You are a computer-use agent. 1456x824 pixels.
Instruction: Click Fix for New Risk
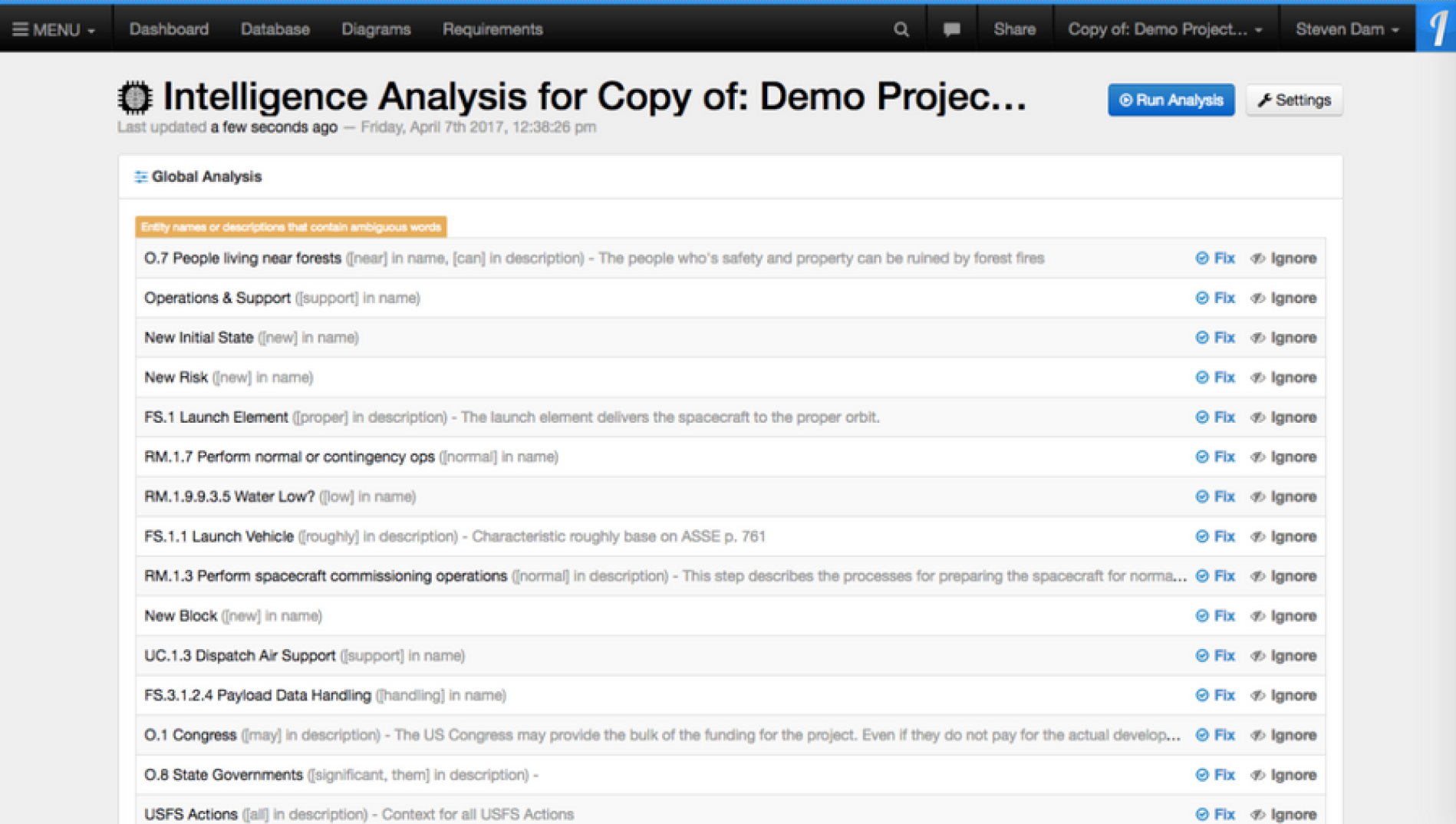(1215, 377)
